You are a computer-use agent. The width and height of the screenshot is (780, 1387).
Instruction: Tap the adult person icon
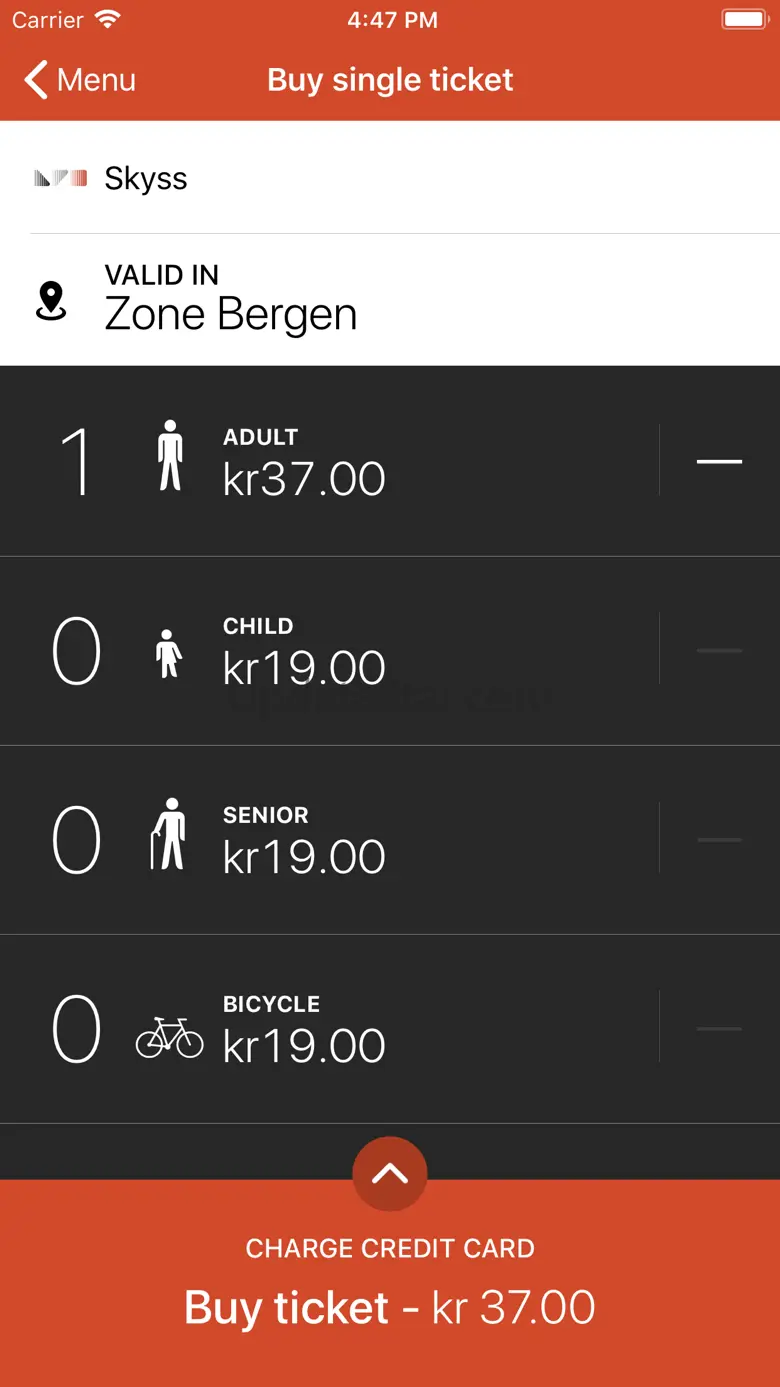[x=171, y=456]
